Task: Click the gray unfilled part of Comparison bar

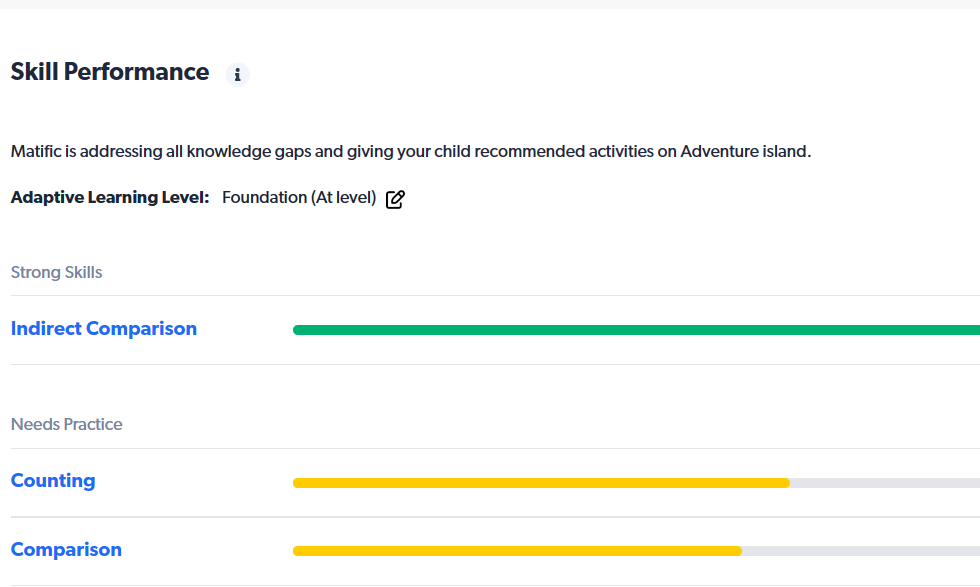Action: 860,551
